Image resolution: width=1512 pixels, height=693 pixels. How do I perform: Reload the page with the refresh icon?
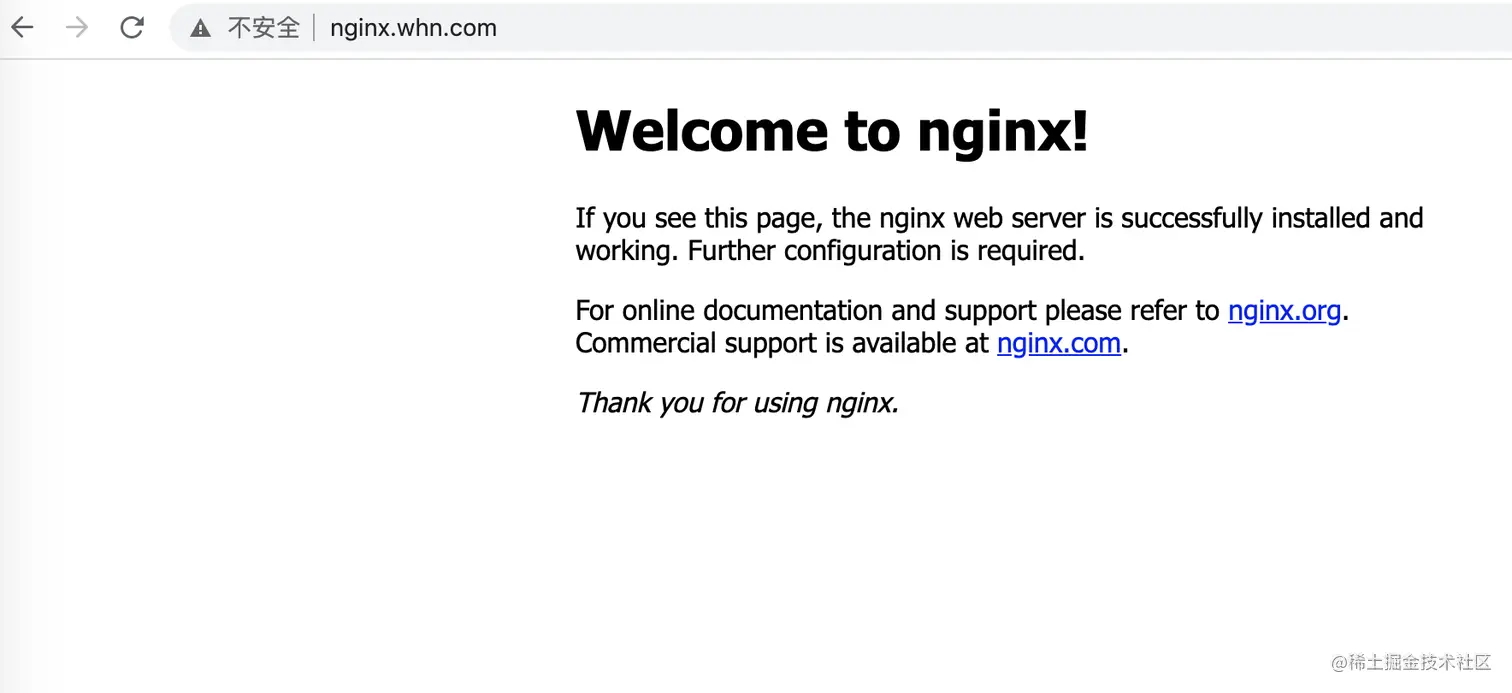pos(132,28)
